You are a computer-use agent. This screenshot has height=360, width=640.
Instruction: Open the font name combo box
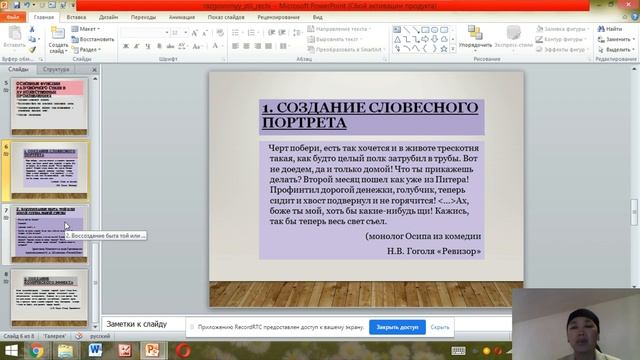point(145,33)
